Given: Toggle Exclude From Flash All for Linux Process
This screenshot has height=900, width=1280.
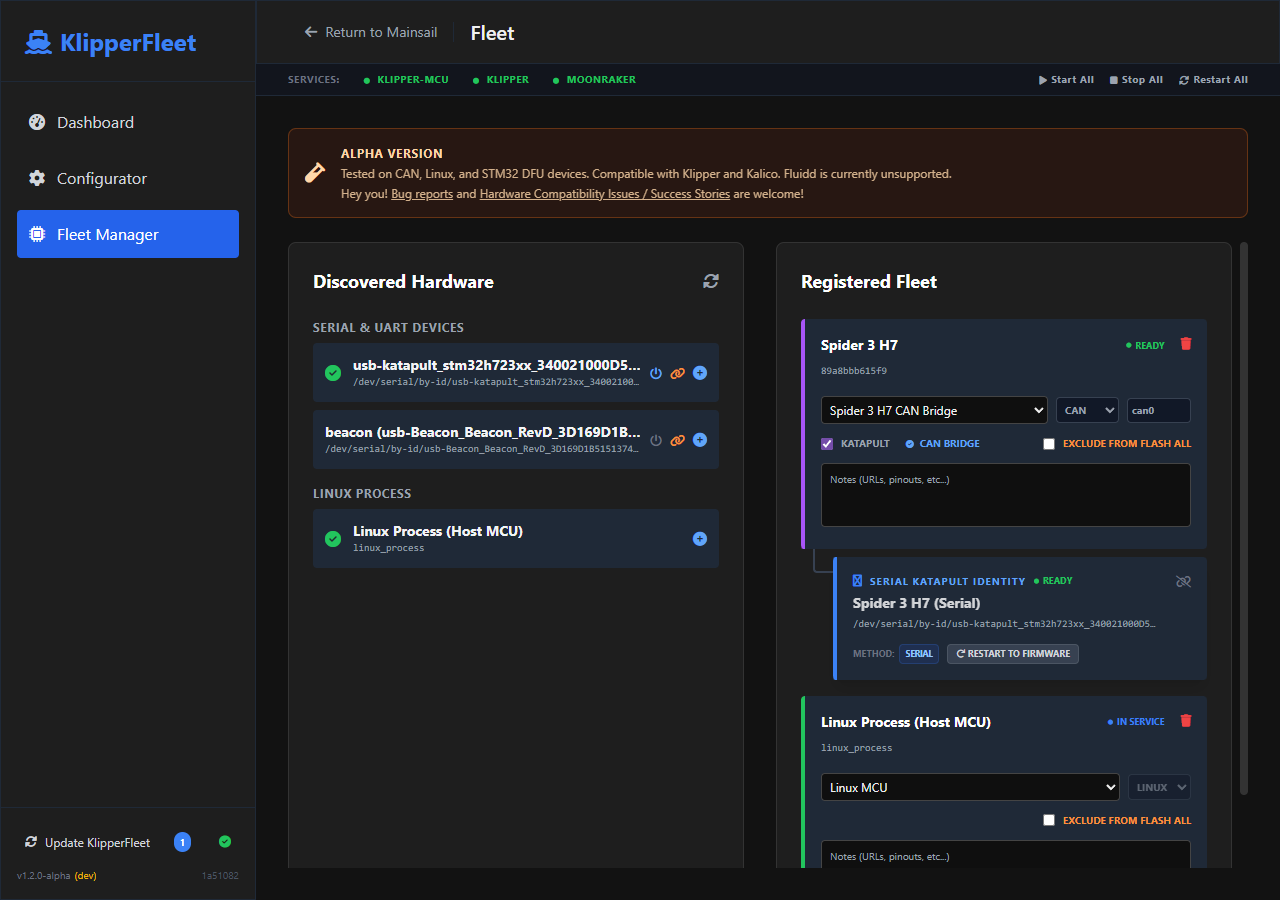Looking at the screenshot, I should tap(1049, 820).
